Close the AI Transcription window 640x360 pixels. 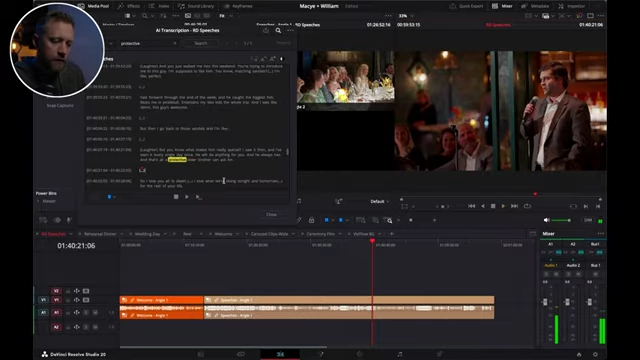click(271, 214)
